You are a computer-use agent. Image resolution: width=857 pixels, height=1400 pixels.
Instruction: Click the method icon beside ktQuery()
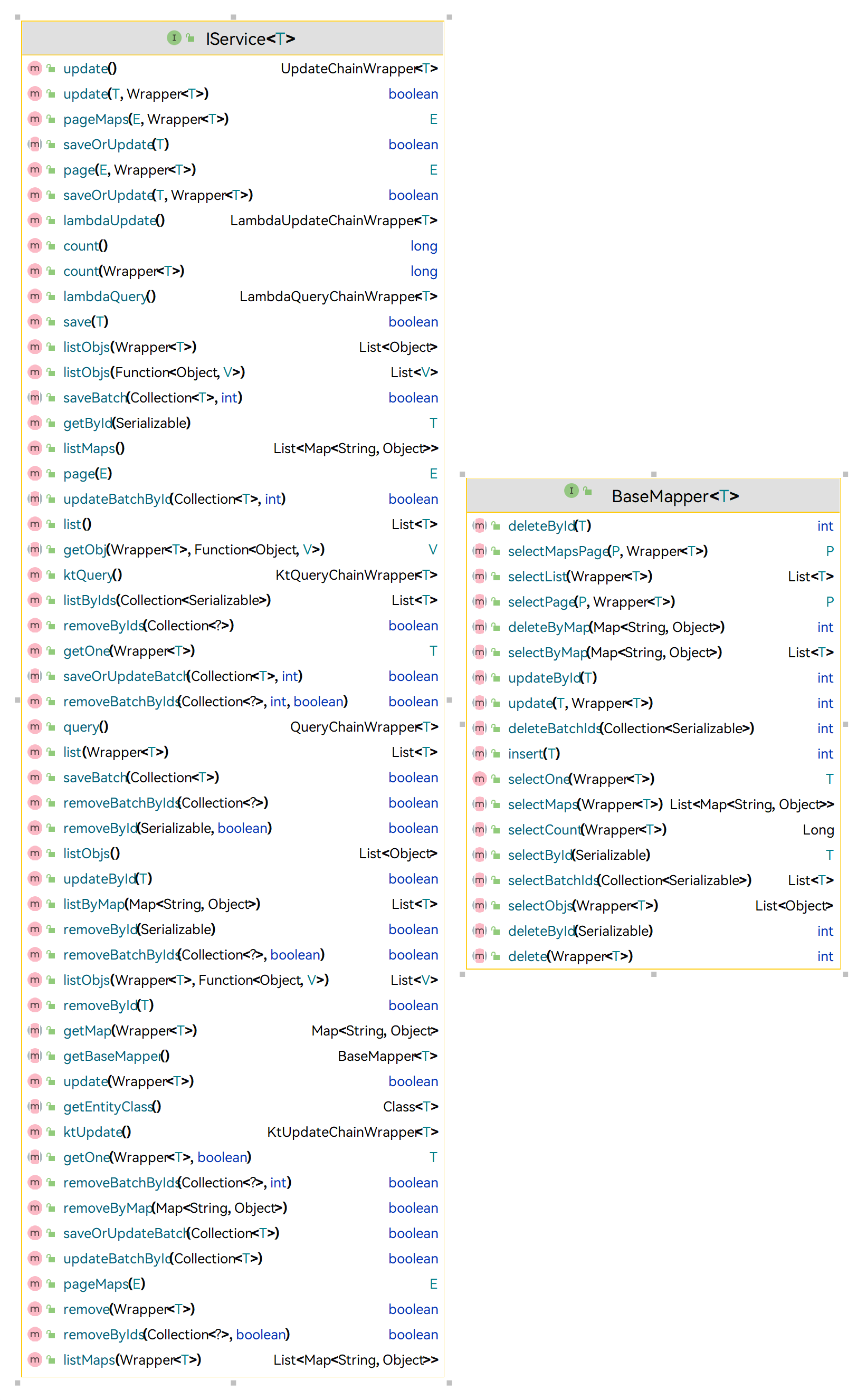[x=35, y=574]
